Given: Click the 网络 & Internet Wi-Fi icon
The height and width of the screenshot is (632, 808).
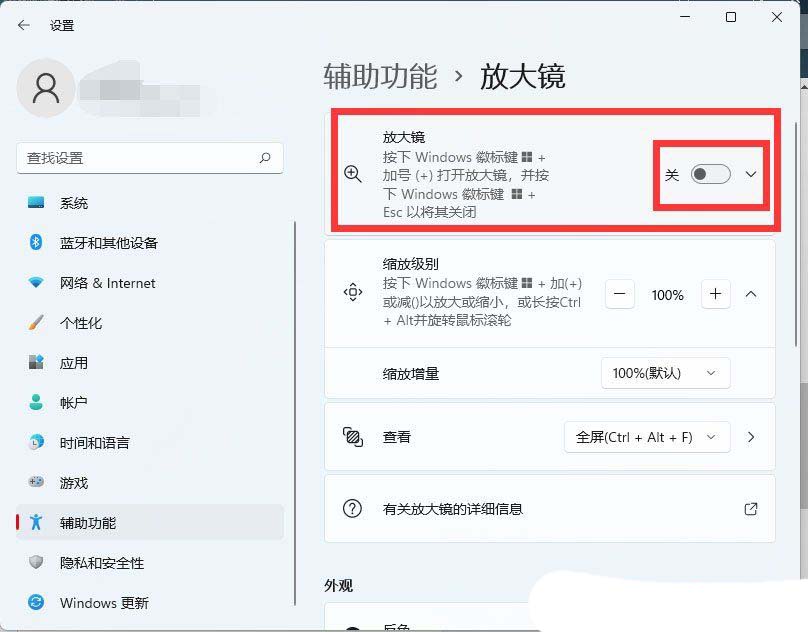Looking at the screenshot, I should click(x=36, y=283).
